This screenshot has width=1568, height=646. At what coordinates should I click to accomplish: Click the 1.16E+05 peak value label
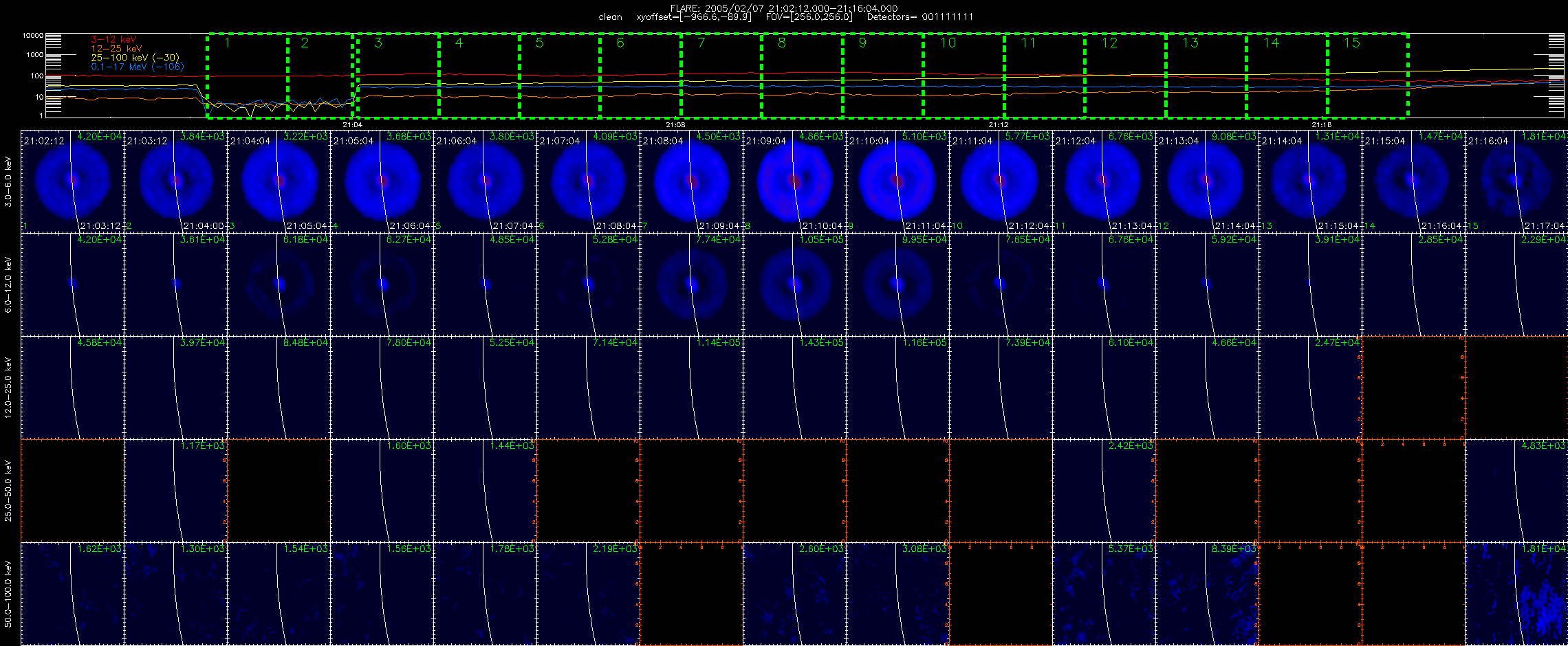[924, 343]
